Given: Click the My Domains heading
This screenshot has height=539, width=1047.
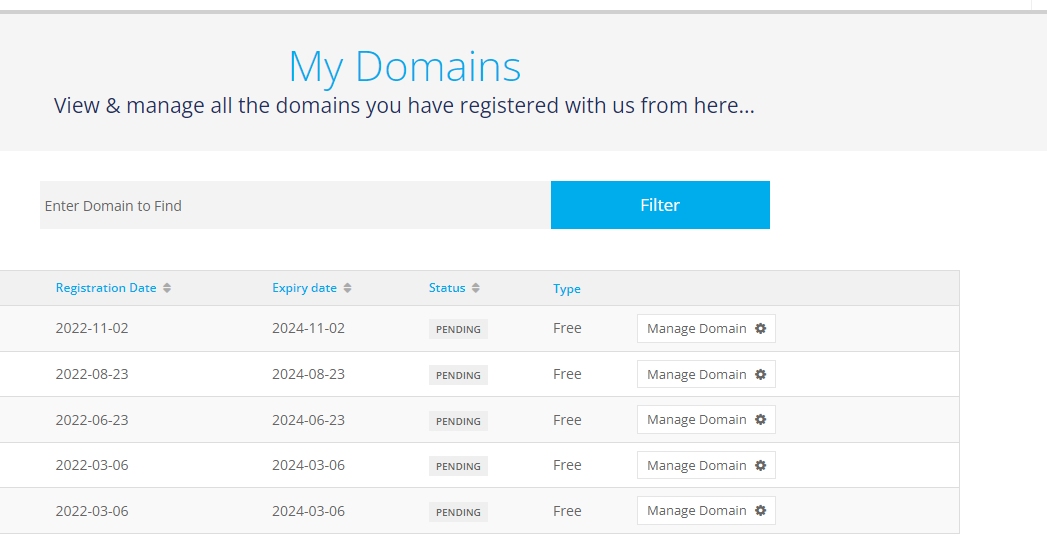Looking at the screenshot, I should point(405,67).
